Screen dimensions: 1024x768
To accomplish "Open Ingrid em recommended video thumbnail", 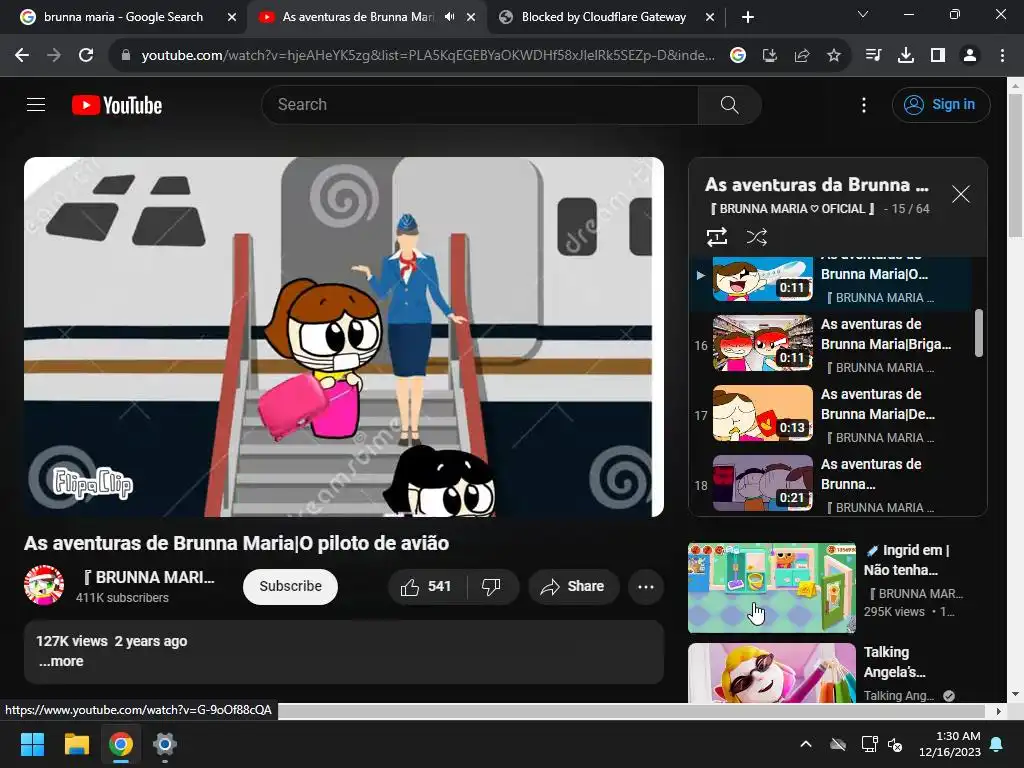I will coord(771,587).
